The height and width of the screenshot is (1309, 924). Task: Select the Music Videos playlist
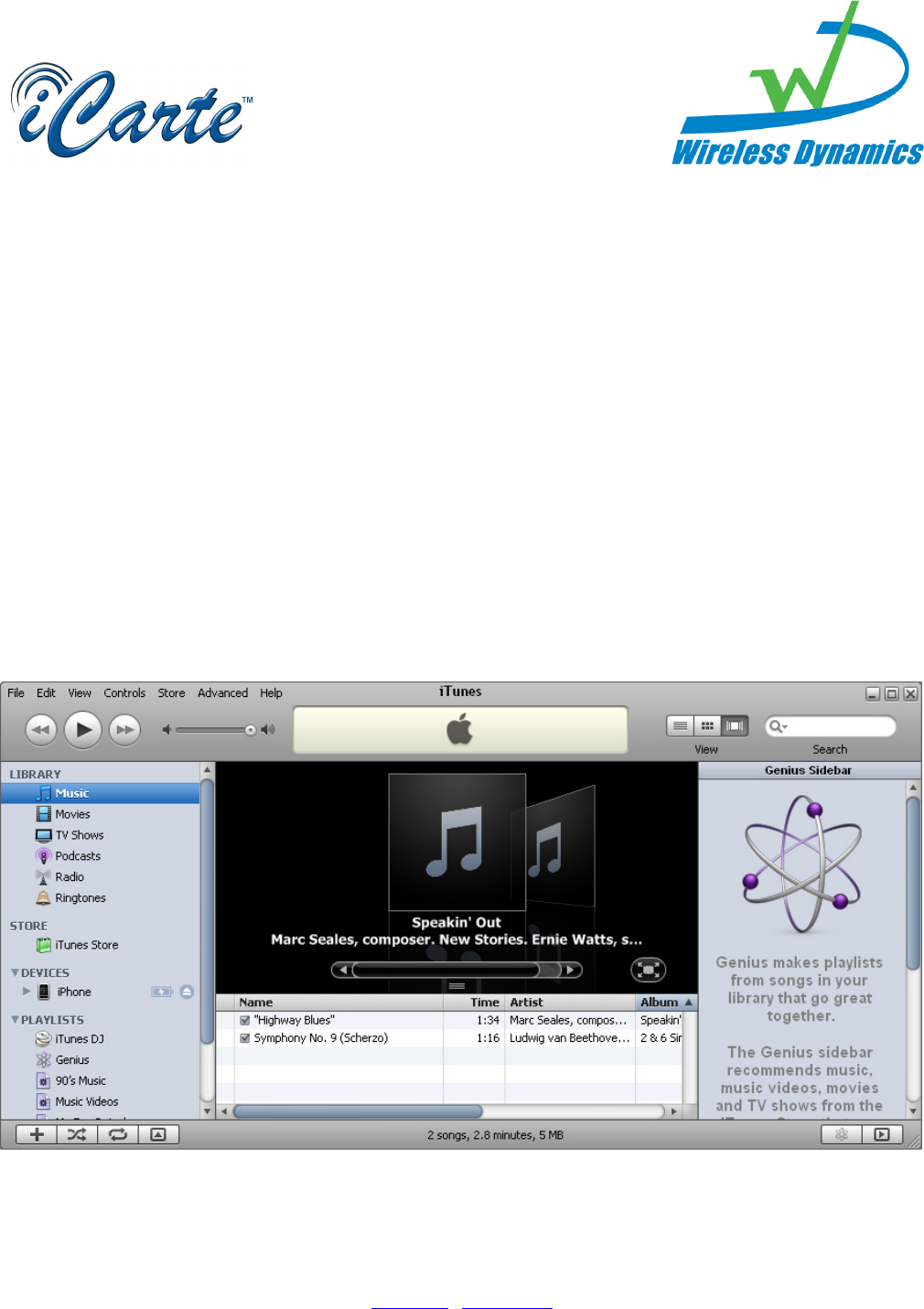[x=100, y=1102]
